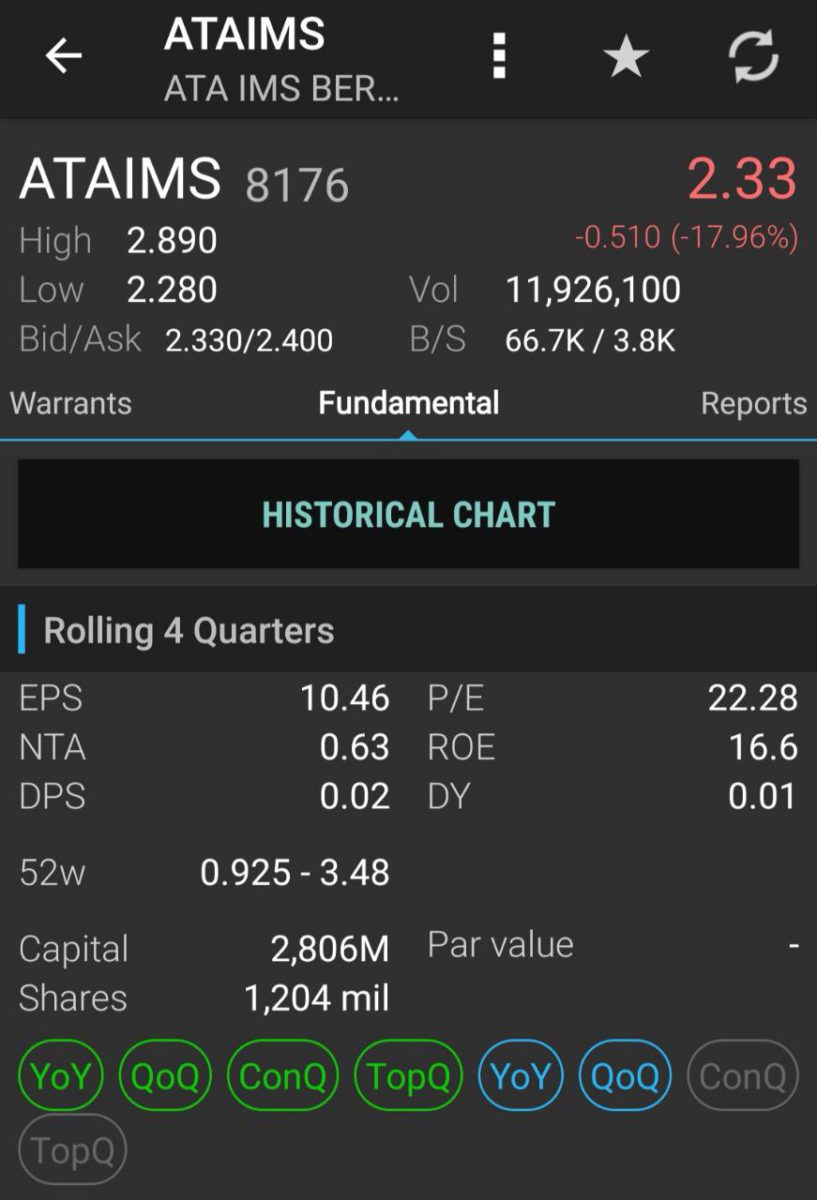Image resolution: width=817 pixels, height=1200 pixels.
Task: Tap the back arrow icon
Action: (x=64, y=56)
